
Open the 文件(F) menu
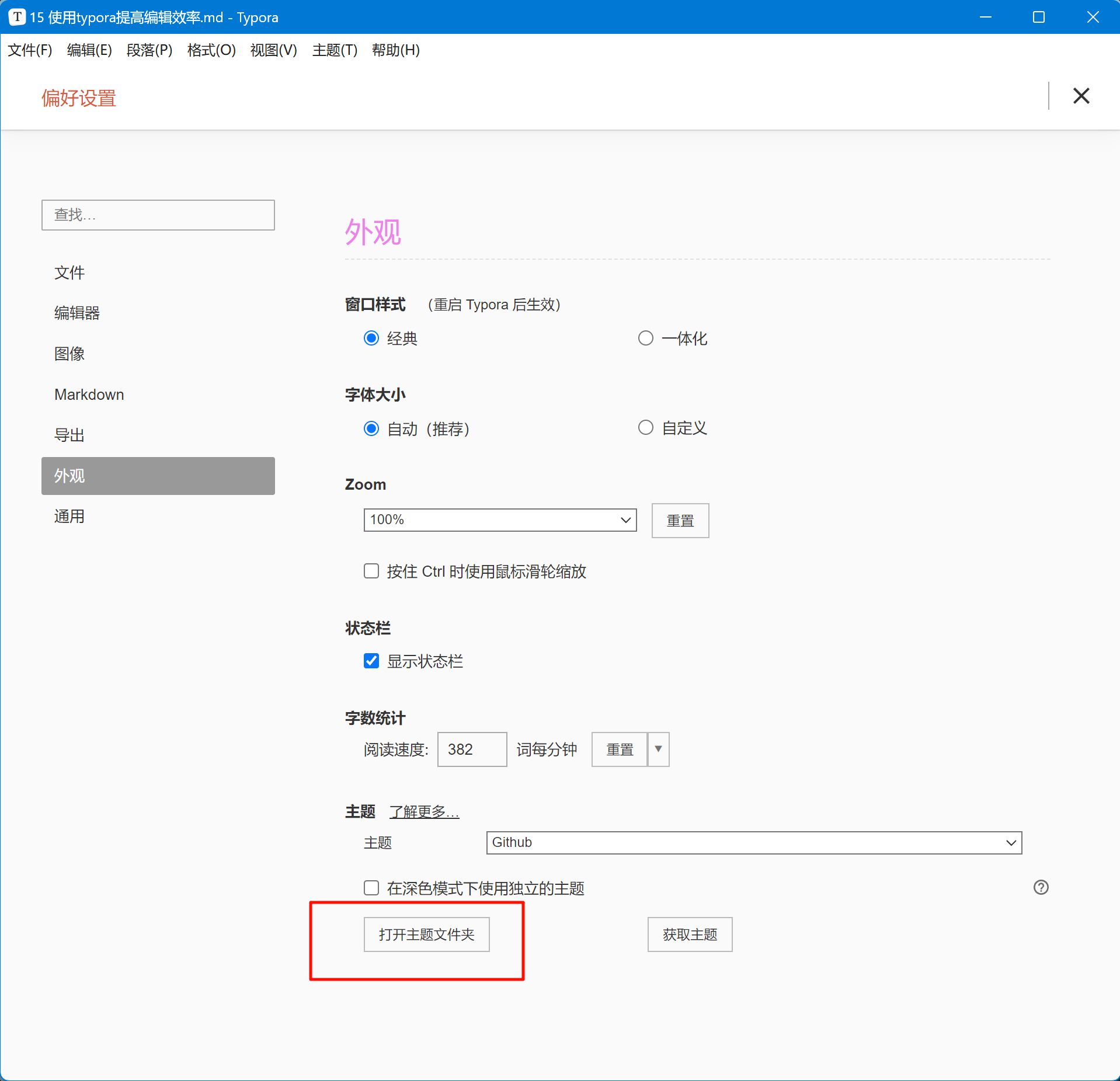(x=30, y=50)
